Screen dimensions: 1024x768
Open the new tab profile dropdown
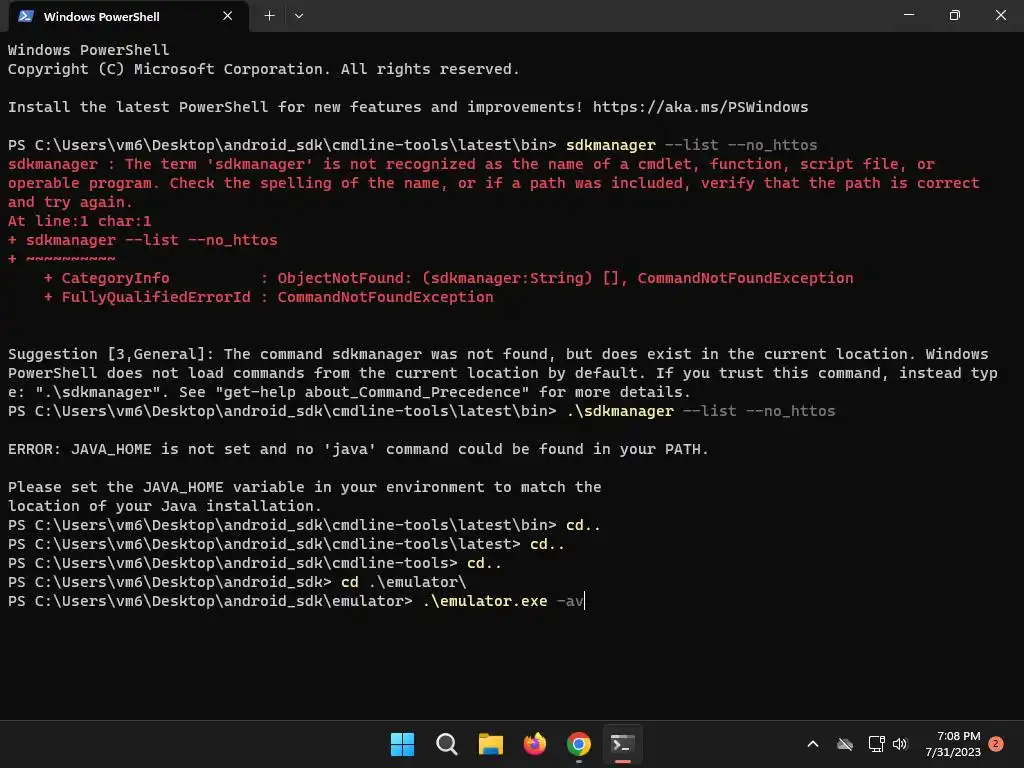click(298, 16)
